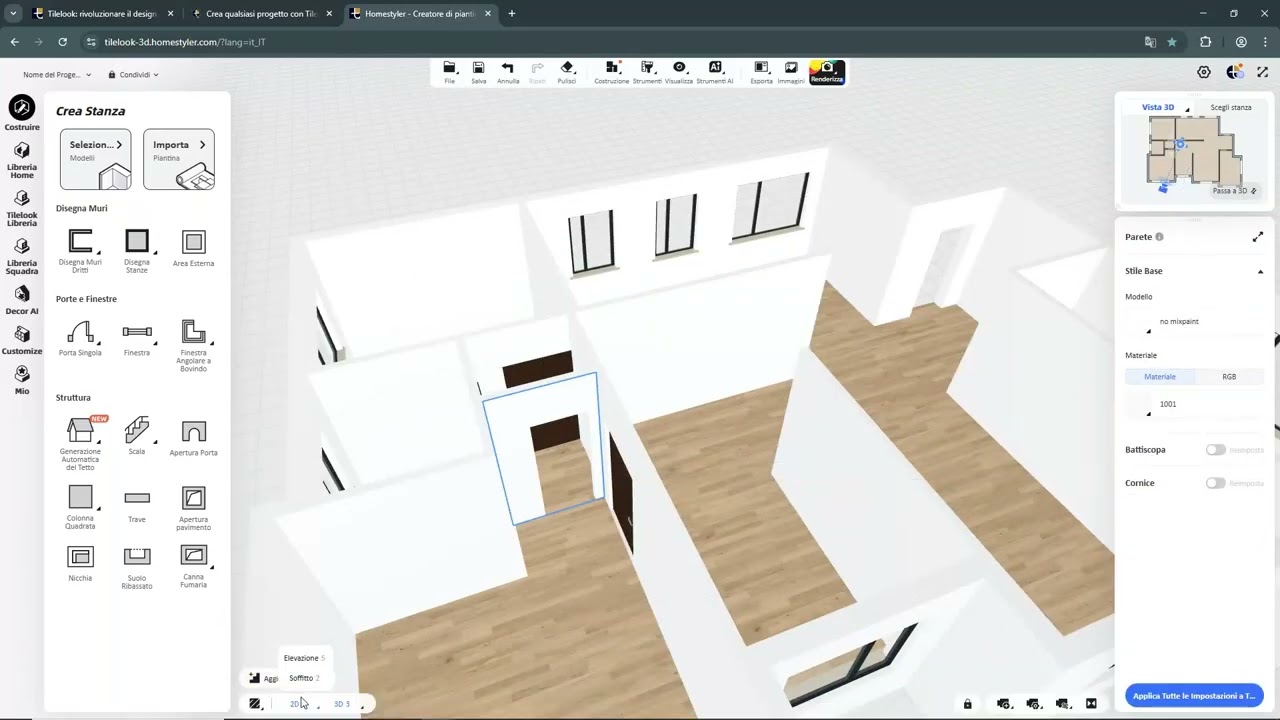Open Libreria Squadra in the sidebar
Viewport: 1280px width, 720px height.
(22, 256)
